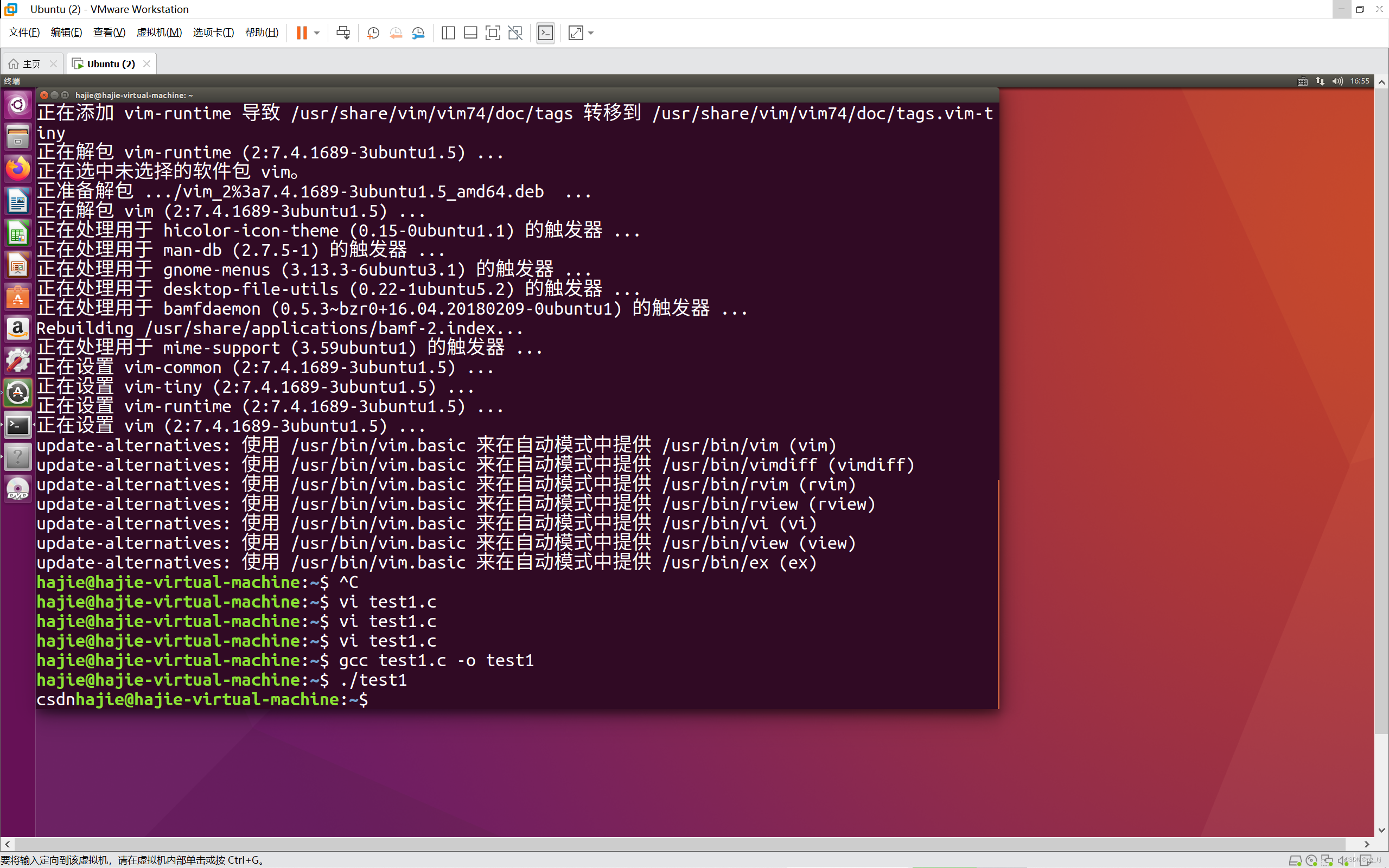This screenshot has height=868, width=1389.
Task: Click the '^C' prompt line
Action: click(x=197, y=583)
